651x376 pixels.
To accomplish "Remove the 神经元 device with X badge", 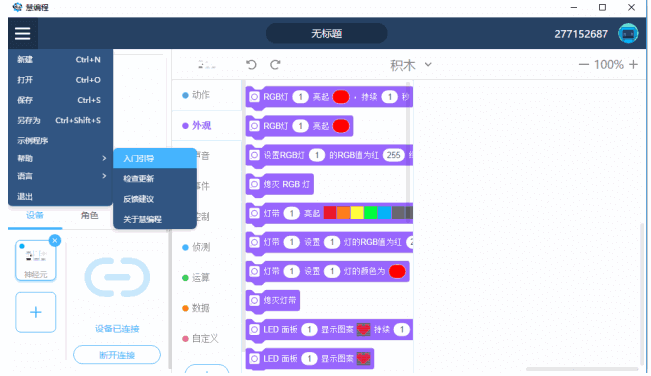I will pos(55,241).
